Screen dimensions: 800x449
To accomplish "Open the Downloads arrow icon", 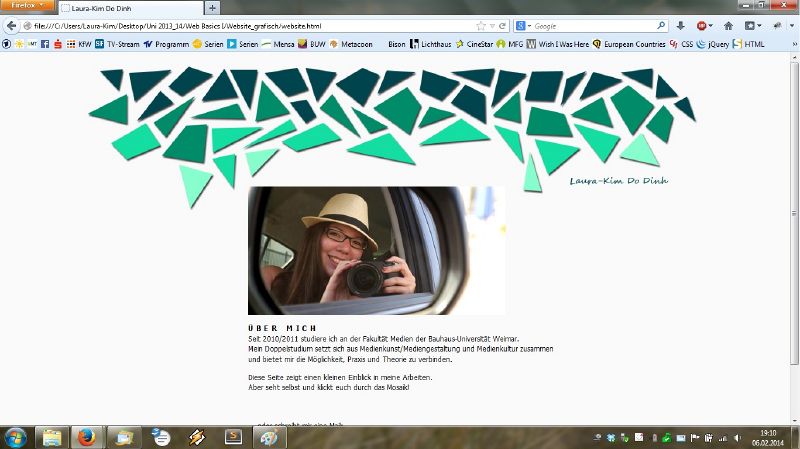I will click(x=680, y=26).
